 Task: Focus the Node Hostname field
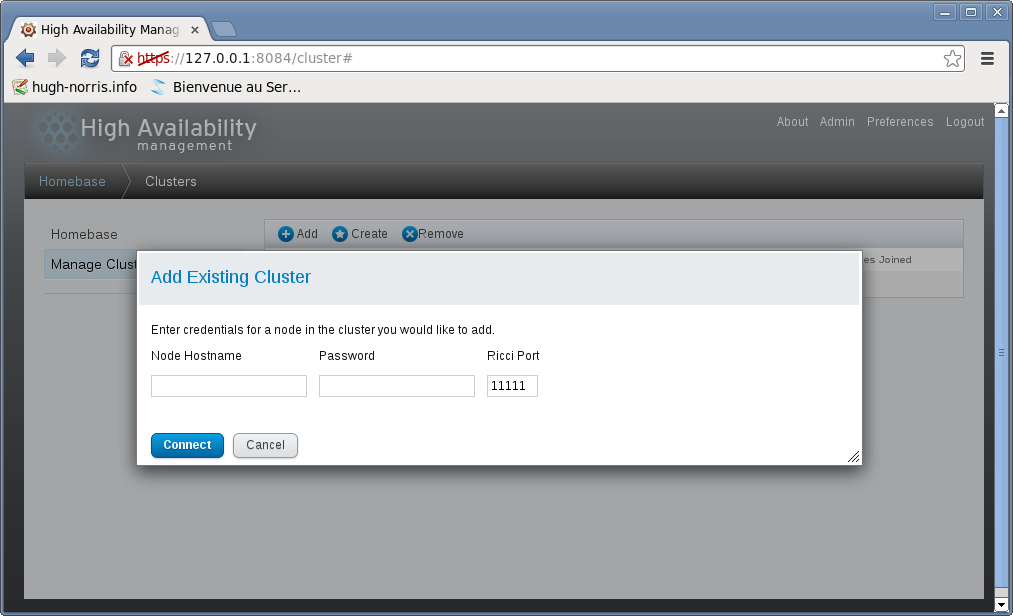(x=228, y=386)
